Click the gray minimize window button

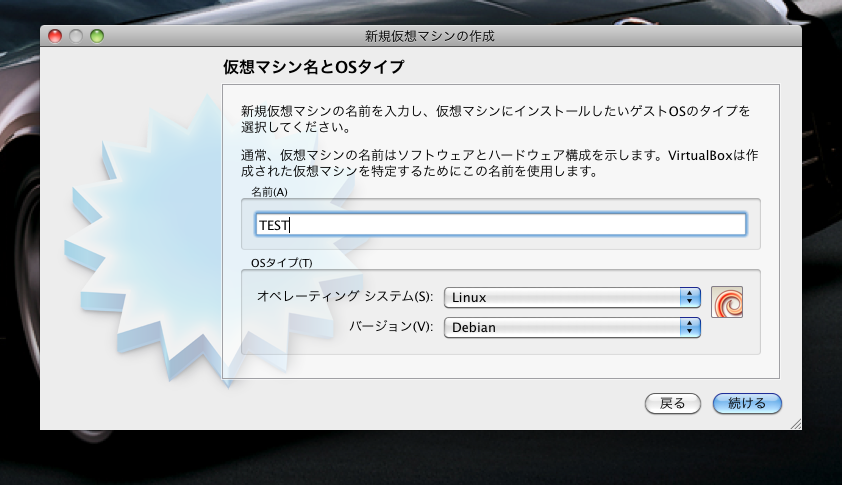point(76,36)
